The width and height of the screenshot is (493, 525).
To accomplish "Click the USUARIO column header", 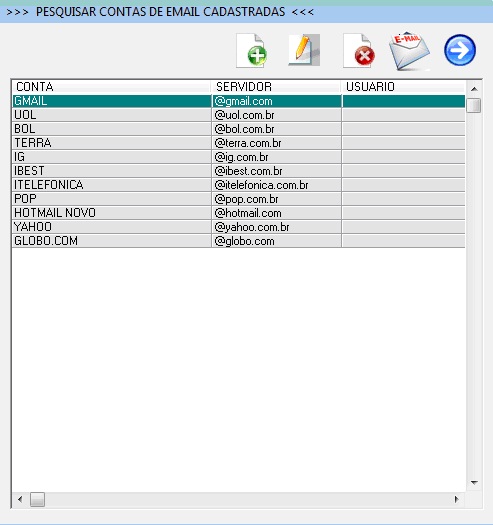I will pyautogui.click(x=404, y=87).
